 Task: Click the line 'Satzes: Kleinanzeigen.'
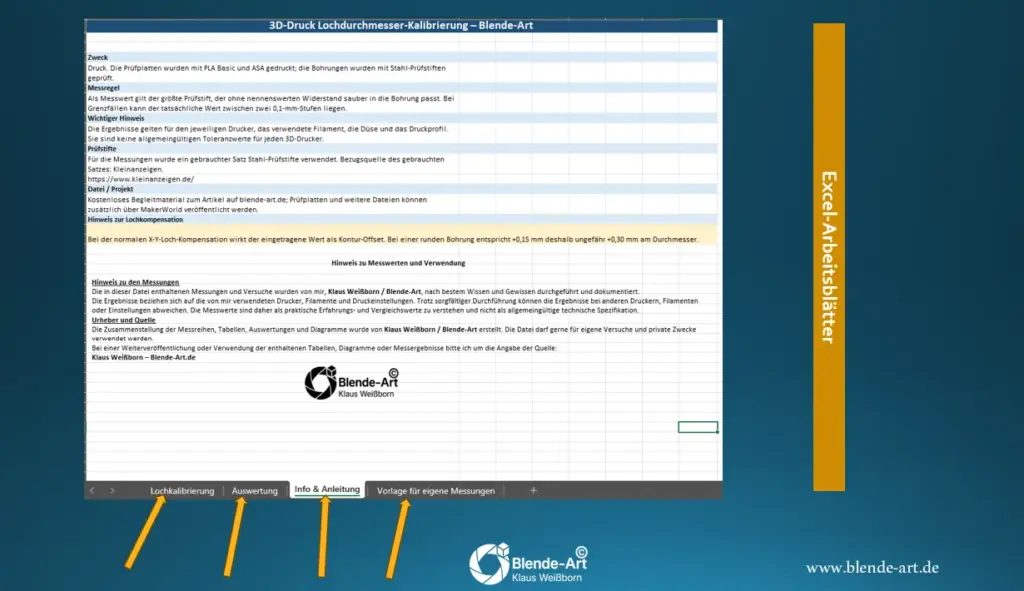[125, 169]
